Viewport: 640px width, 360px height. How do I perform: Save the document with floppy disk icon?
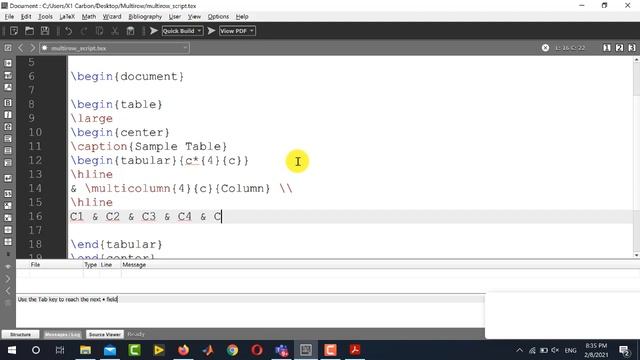pos(45,31)
